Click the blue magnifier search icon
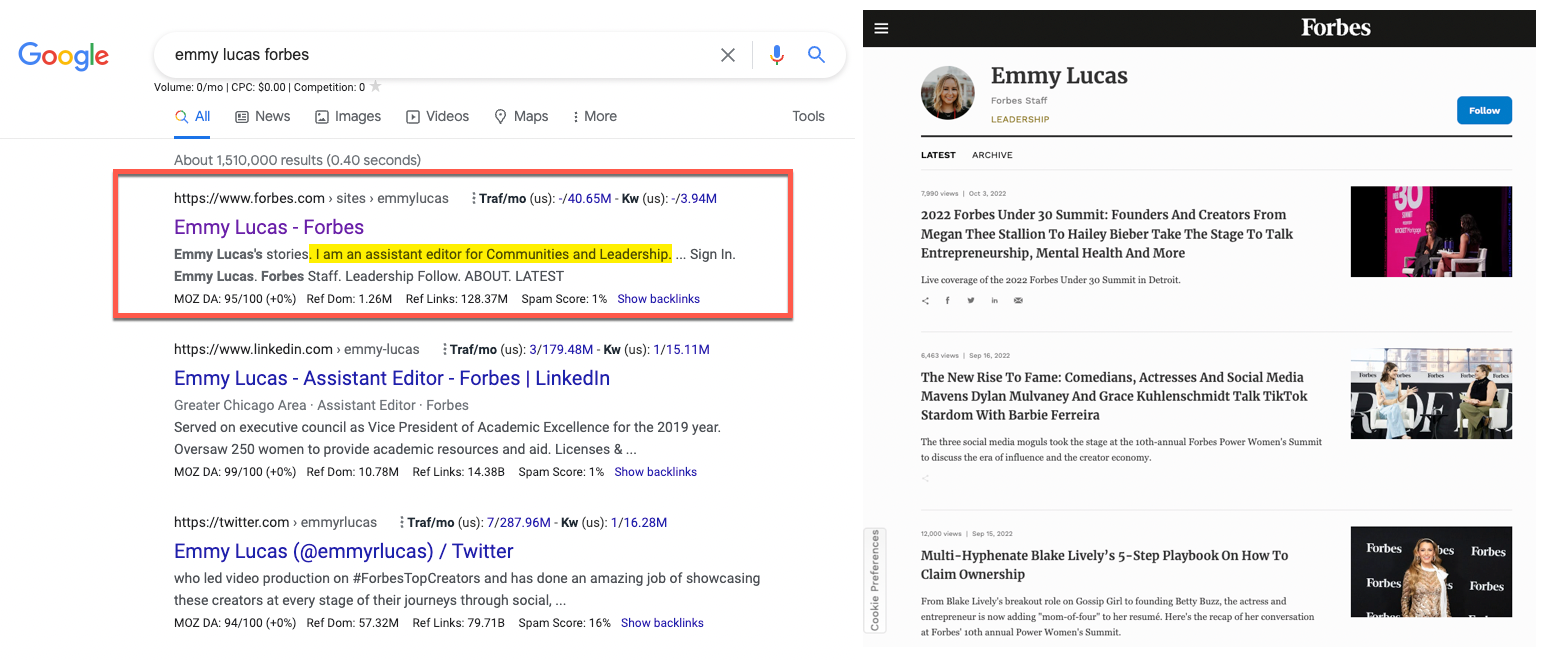The width and height of the screenshot is (1545, 671). coord(817,55)
